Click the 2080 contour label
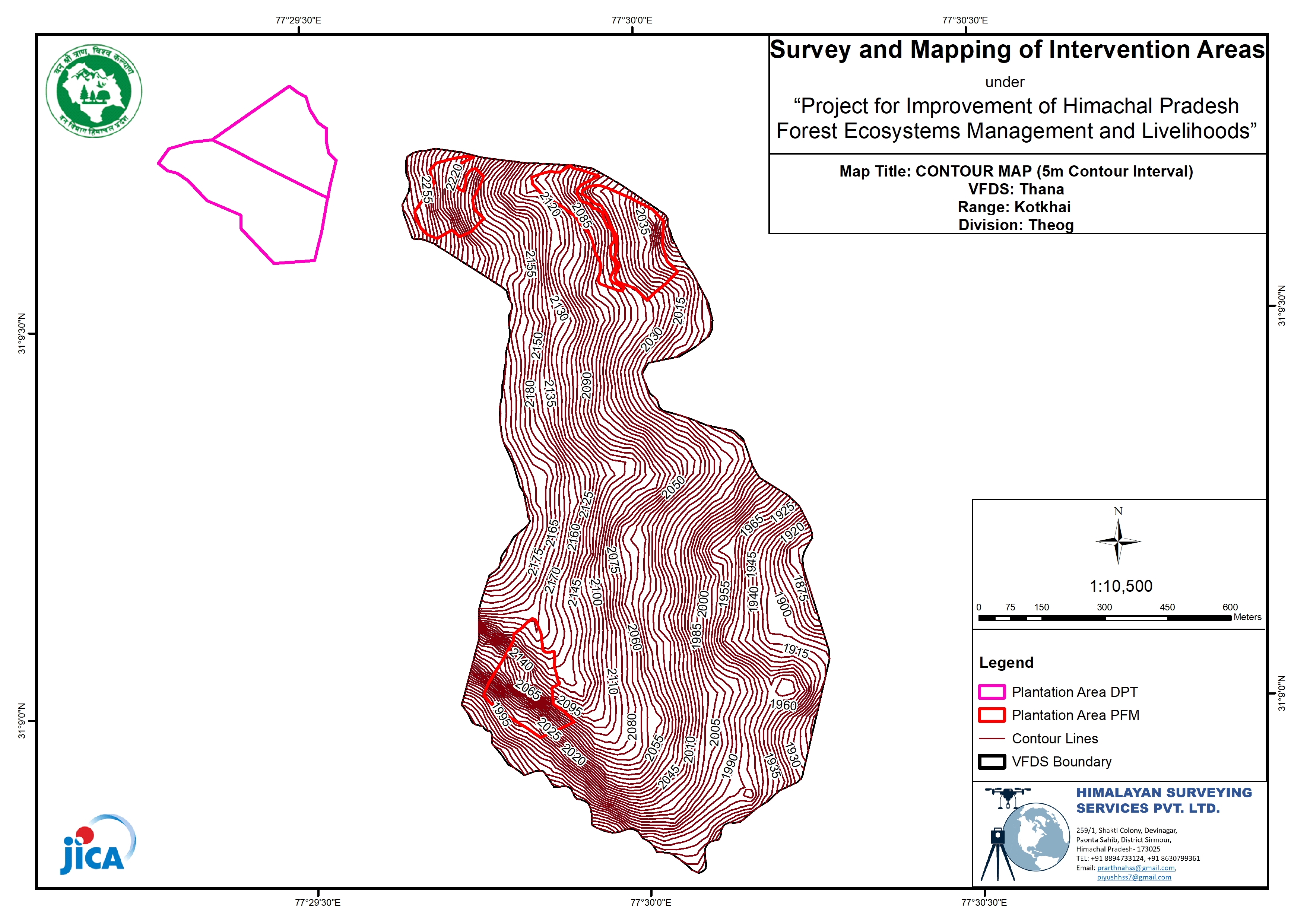This screenshot has width=1307, height=924. tap(631, 727)
